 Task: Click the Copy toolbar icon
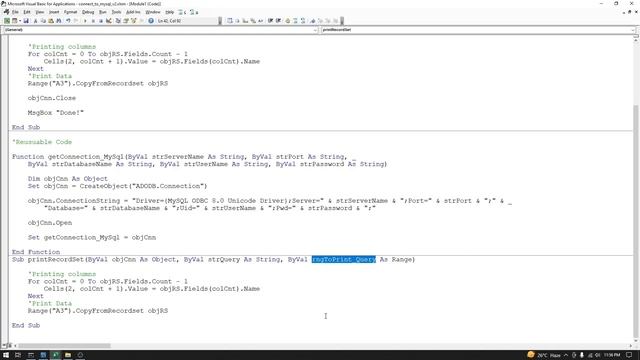(x=43, y=21)
